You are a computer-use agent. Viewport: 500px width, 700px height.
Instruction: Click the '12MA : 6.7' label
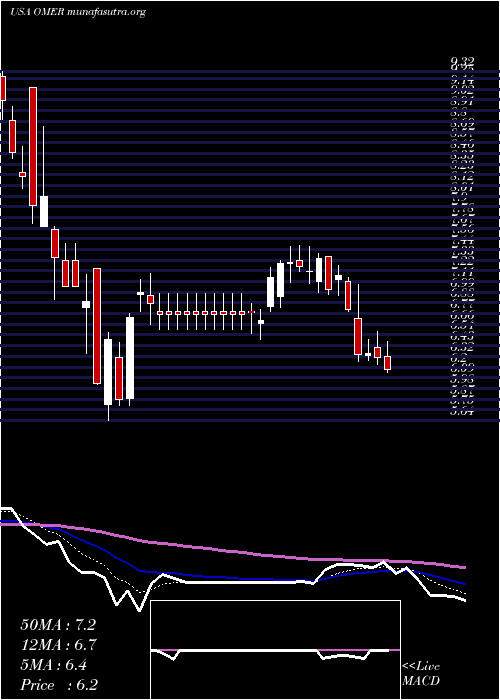59,645
